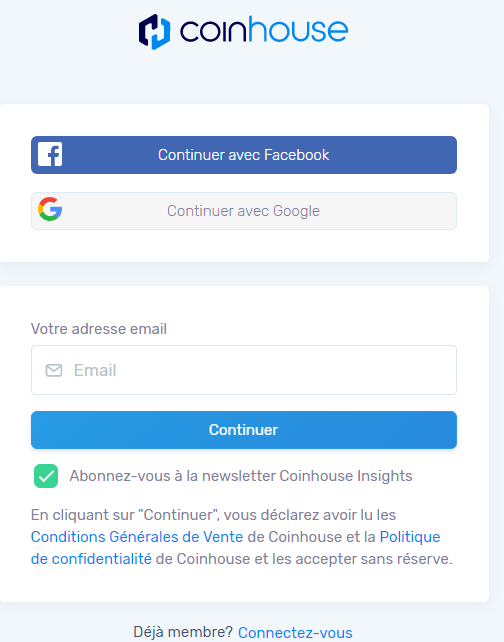Screen dimensions: 504x642
Task: Continue with Google sign-up
Action: tap(244, 211)
